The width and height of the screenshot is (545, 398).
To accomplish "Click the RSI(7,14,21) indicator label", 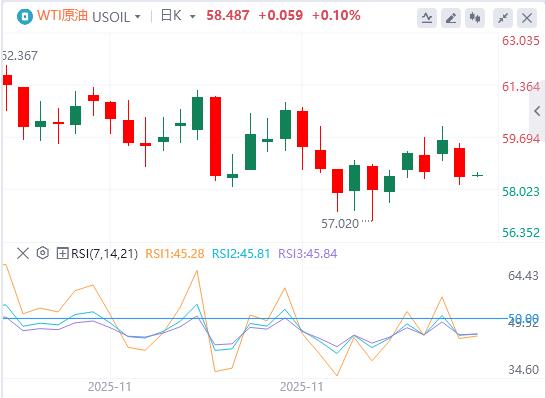I will pos(104,254).
